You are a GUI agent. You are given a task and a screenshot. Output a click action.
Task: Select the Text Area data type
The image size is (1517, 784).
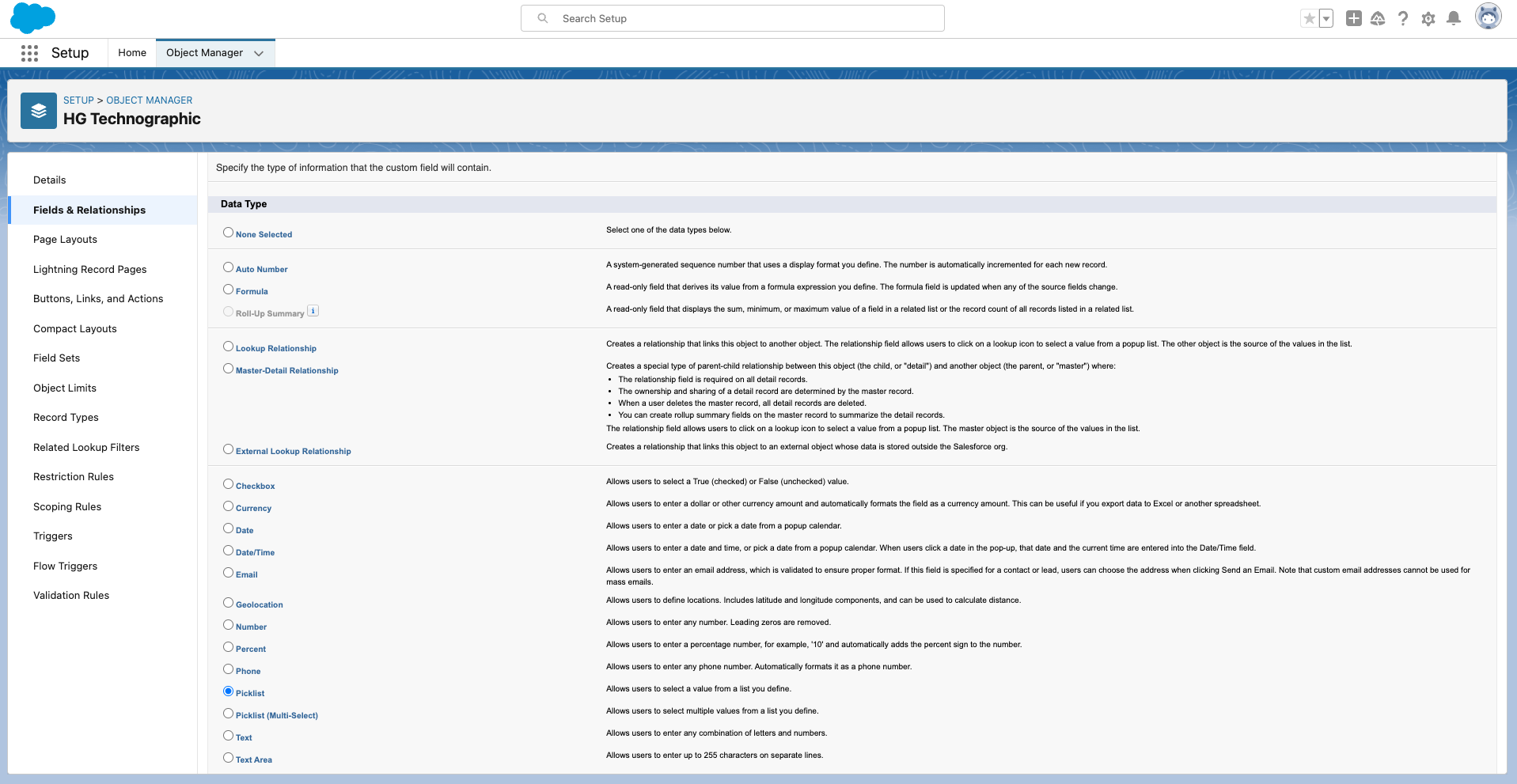click(x=228, y=758)
